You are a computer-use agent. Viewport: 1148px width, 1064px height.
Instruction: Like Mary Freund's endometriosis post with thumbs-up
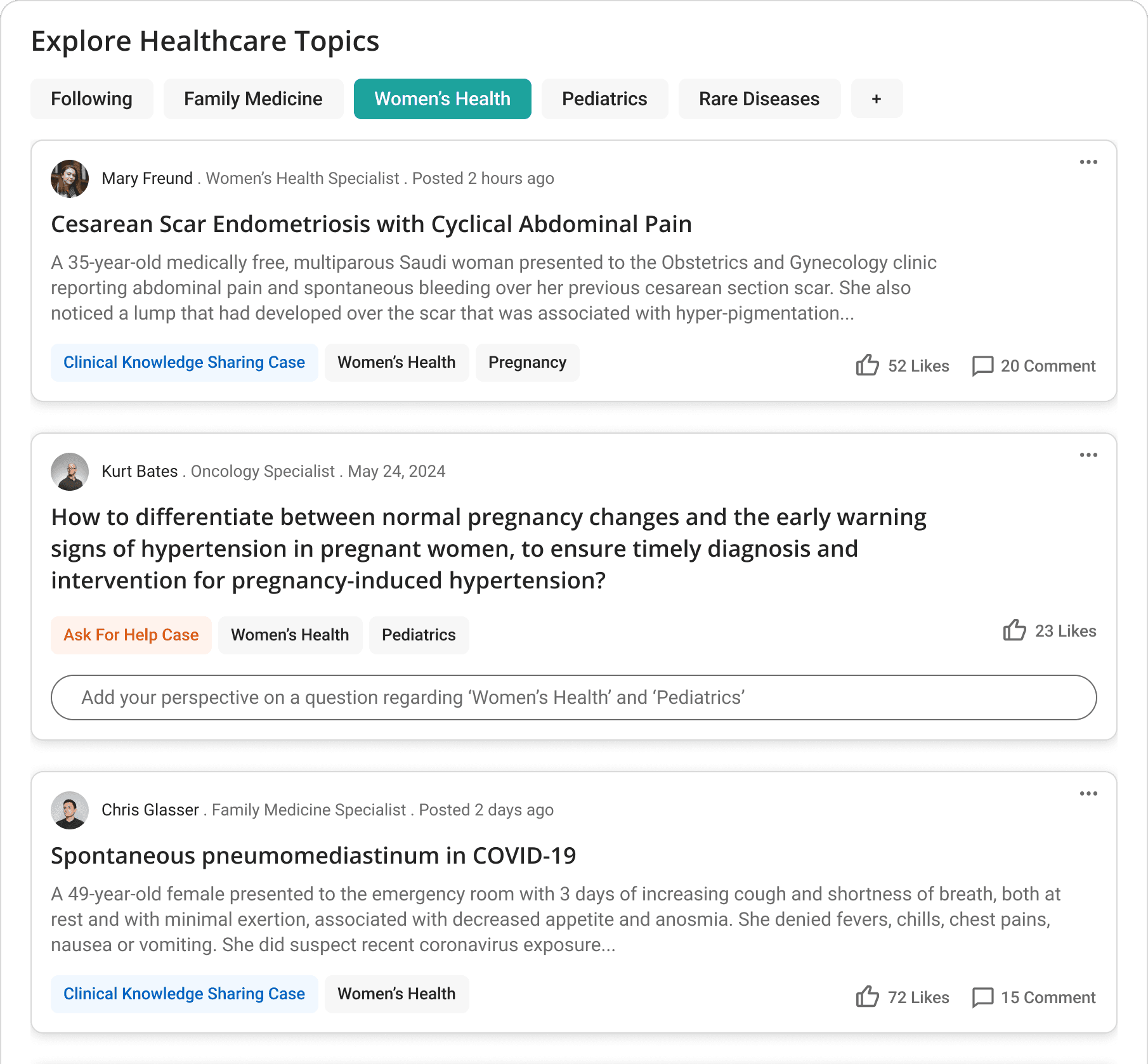point(867,365)
